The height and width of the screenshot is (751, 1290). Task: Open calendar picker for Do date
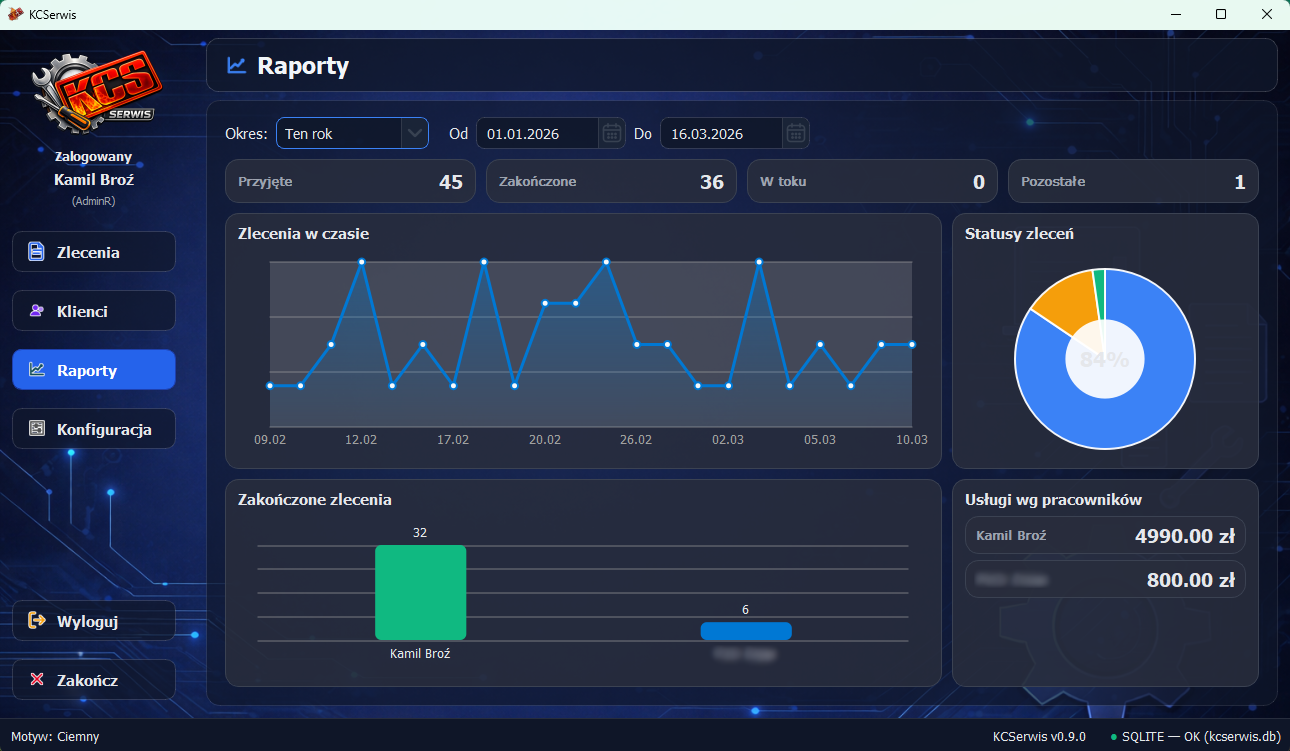[x=795, y=133]
